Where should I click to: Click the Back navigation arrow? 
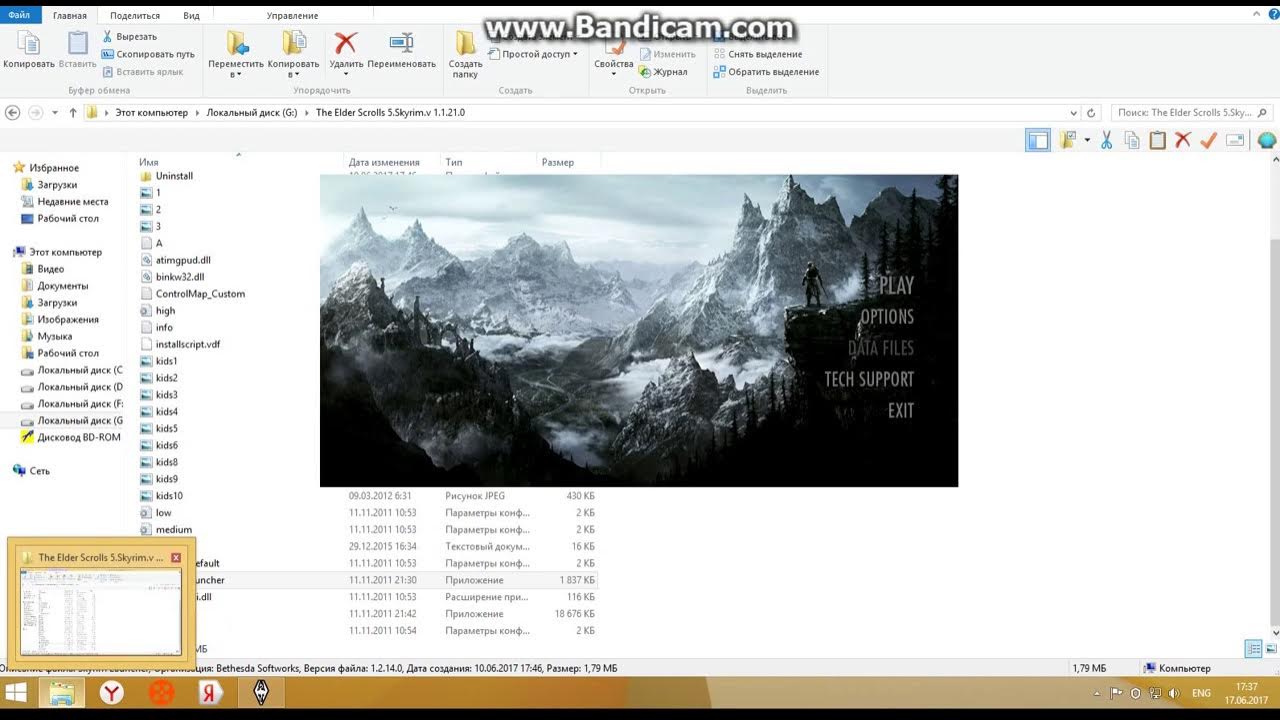coord(13,113)
